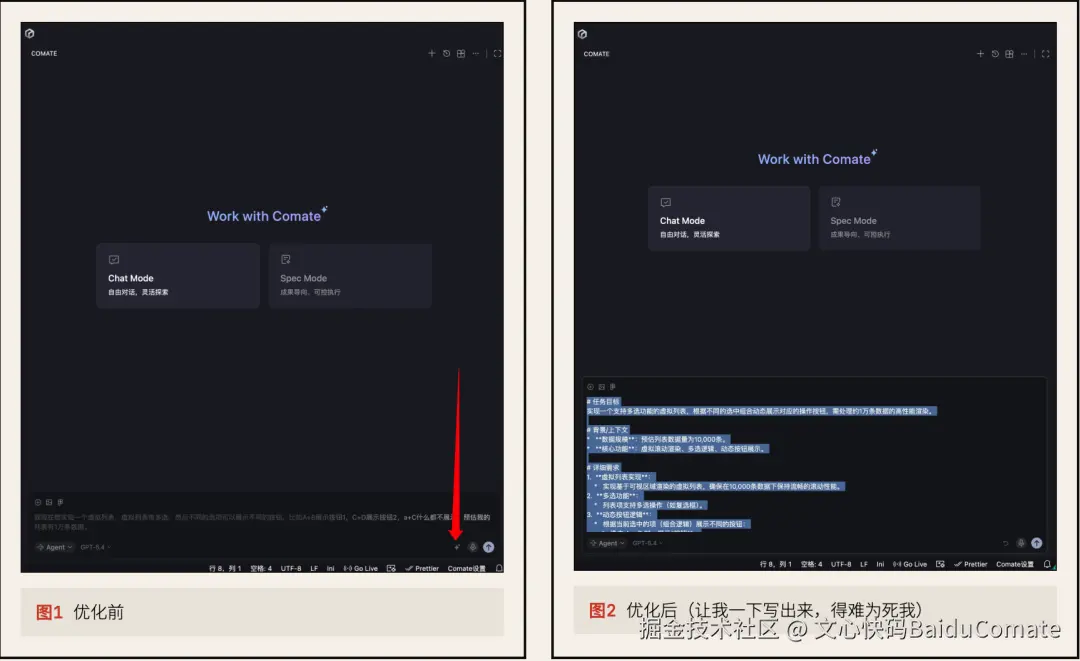The width and height of the screenshot is (1080, 661).
Task: Click Go Live in Figure 1 status bar
Action: (x=360, y=568)
